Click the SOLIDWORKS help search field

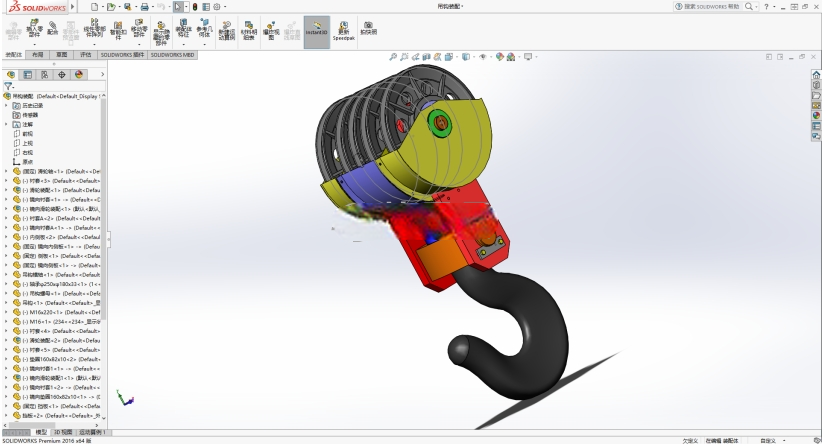pos(708,7)
